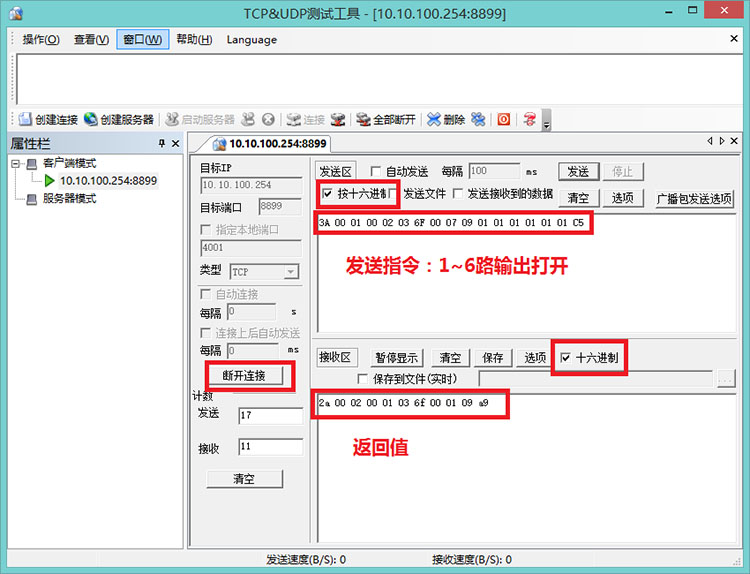This screenshot has width=750, height=574.
Task: Open the 窗口(W) menu
Action: 143,39
